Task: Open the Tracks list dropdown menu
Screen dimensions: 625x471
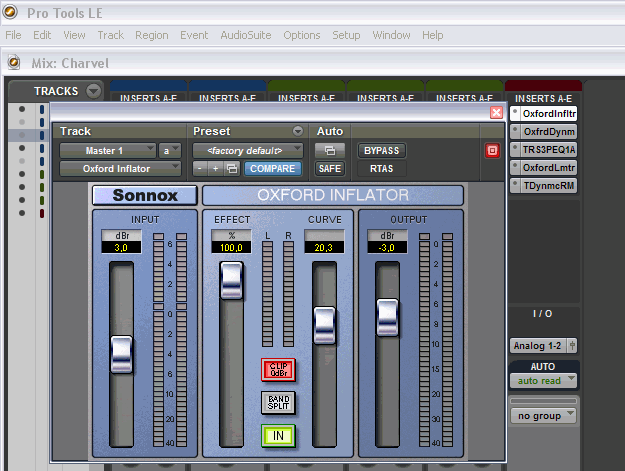Action: pyautogui.click(x=94, y=91)
